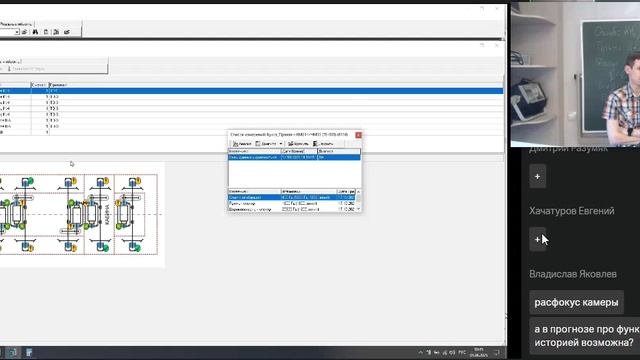Click the last icon in the top toolbar

pos(67,32)
